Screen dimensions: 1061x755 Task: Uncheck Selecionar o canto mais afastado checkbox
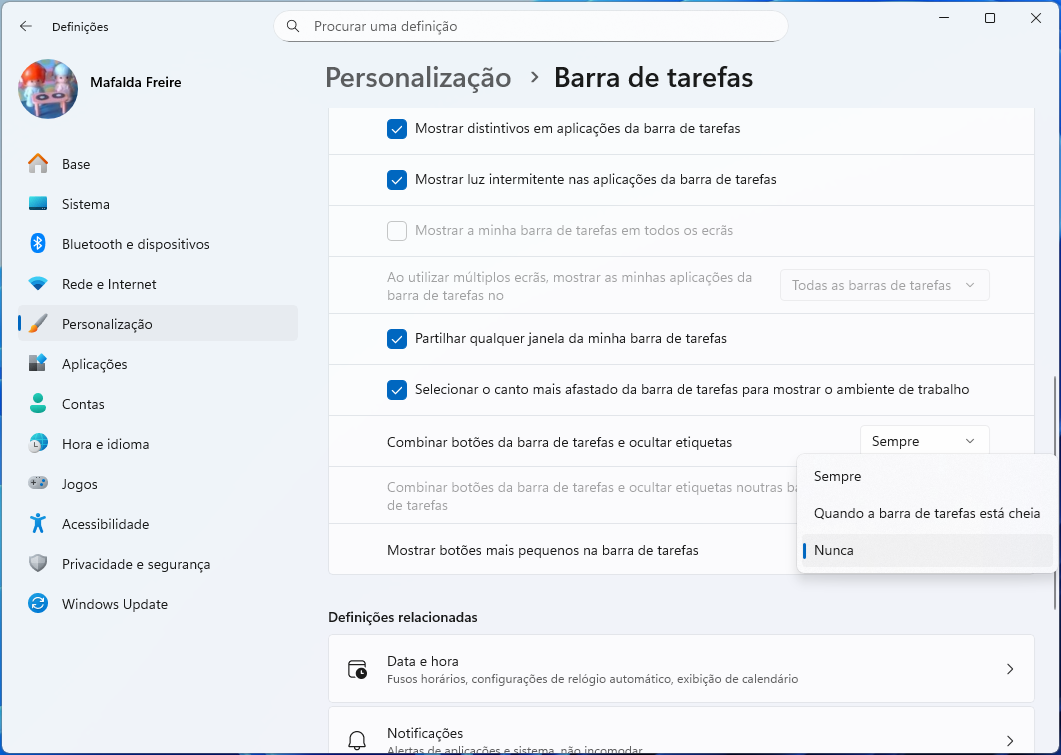[397, 390]
